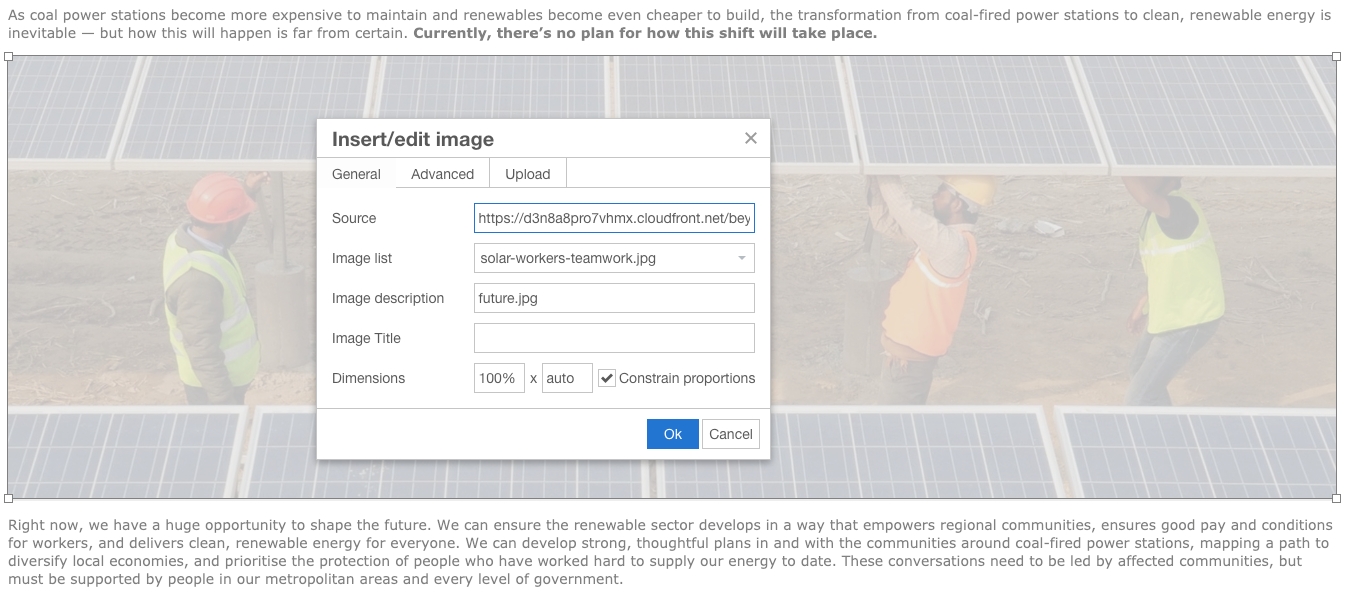Click the empty Image Title field
The height and width of the screenshot is (599, 1345).
point(614,338)
